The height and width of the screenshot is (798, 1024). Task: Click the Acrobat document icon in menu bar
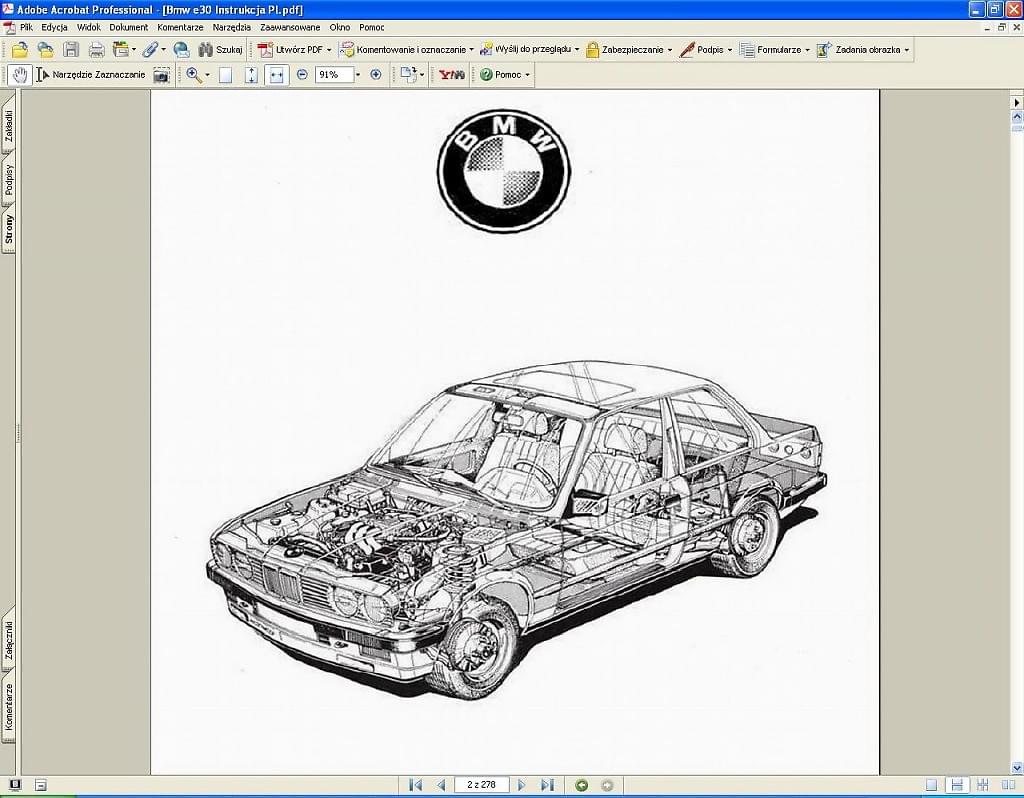coord(9,27)
